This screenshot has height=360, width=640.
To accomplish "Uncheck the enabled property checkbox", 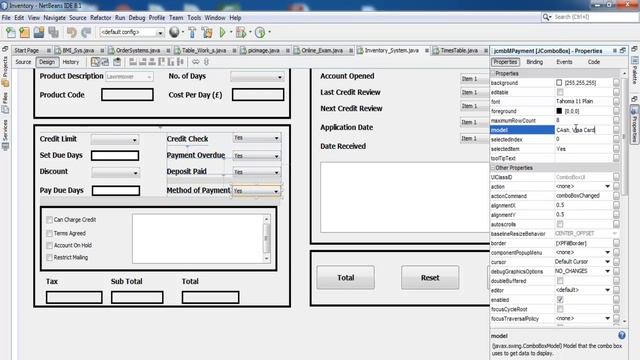I will point(560,300).
